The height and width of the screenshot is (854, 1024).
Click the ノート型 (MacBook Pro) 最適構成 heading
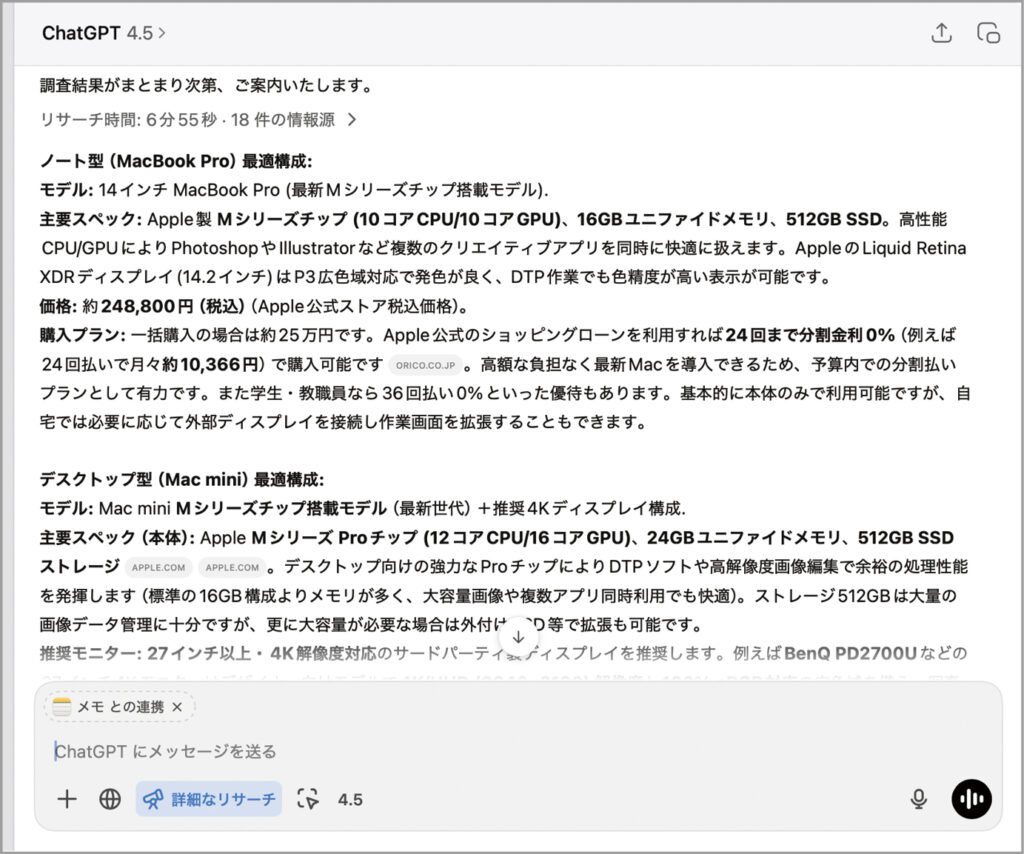pyautogui.click(x=176, y=161)
